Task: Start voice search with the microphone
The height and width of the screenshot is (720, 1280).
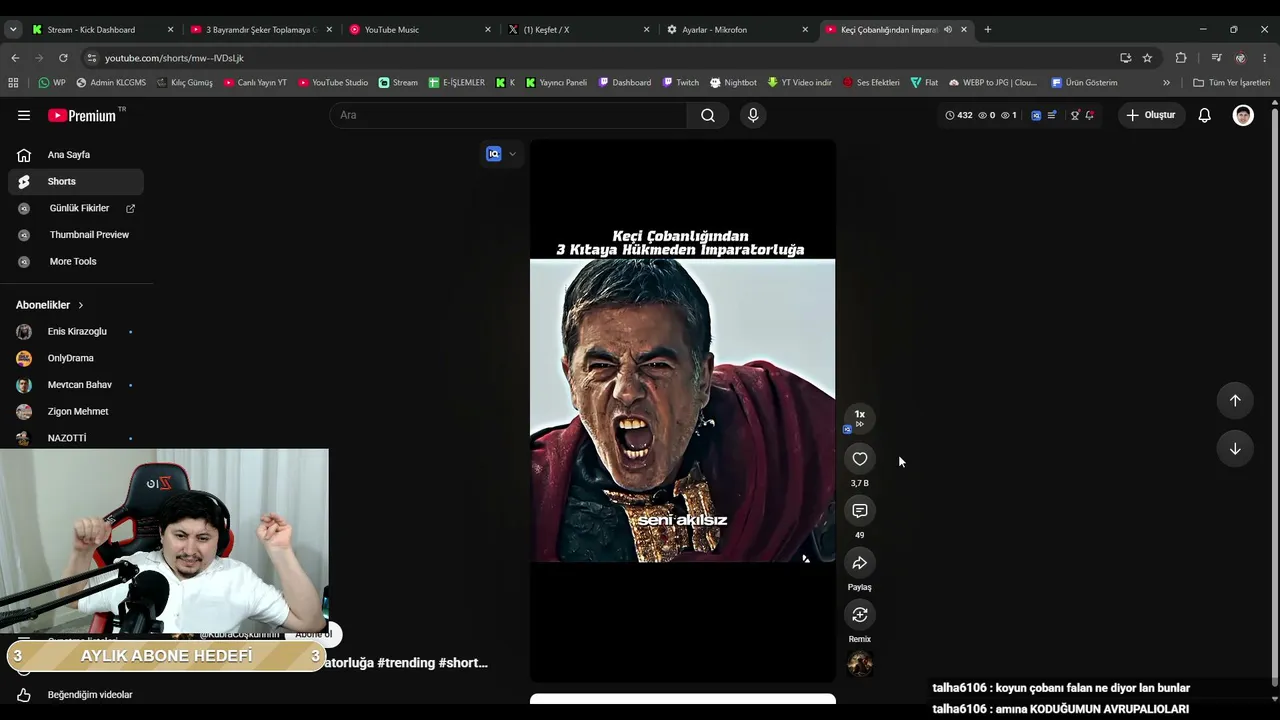Action: tap(753, 115)
